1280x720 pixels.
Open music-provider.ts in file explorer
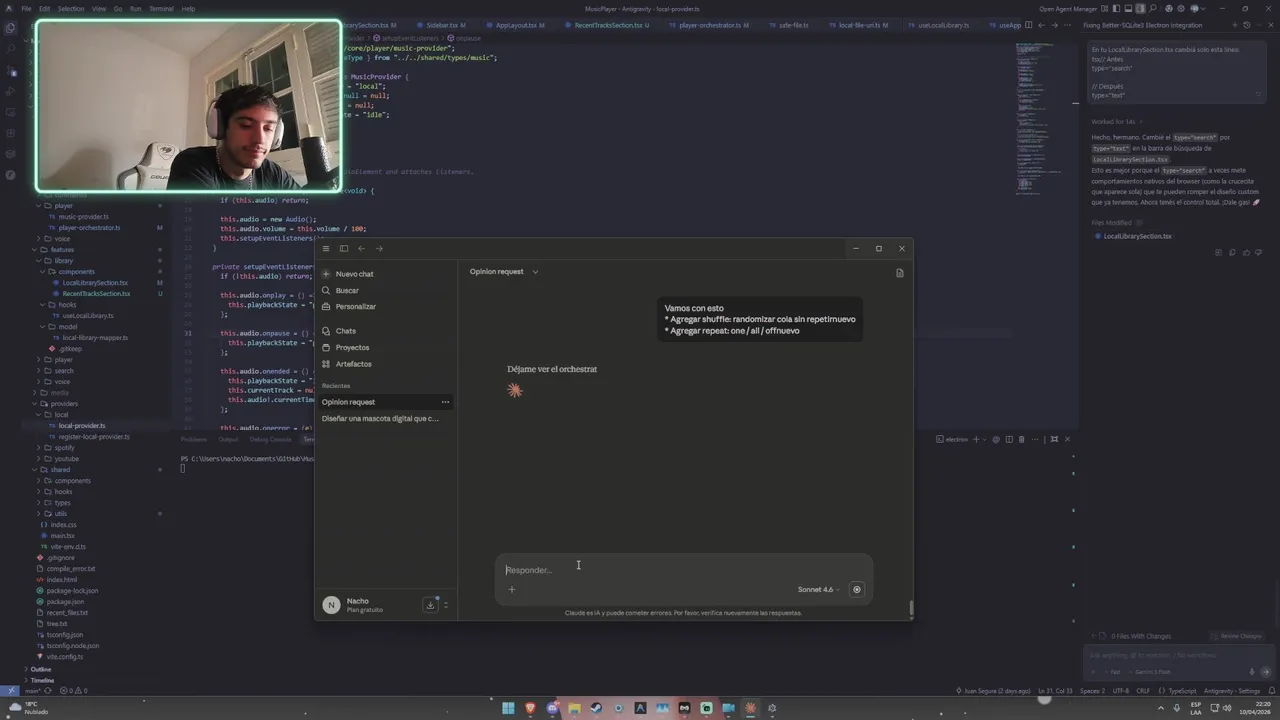pos(83,216)
